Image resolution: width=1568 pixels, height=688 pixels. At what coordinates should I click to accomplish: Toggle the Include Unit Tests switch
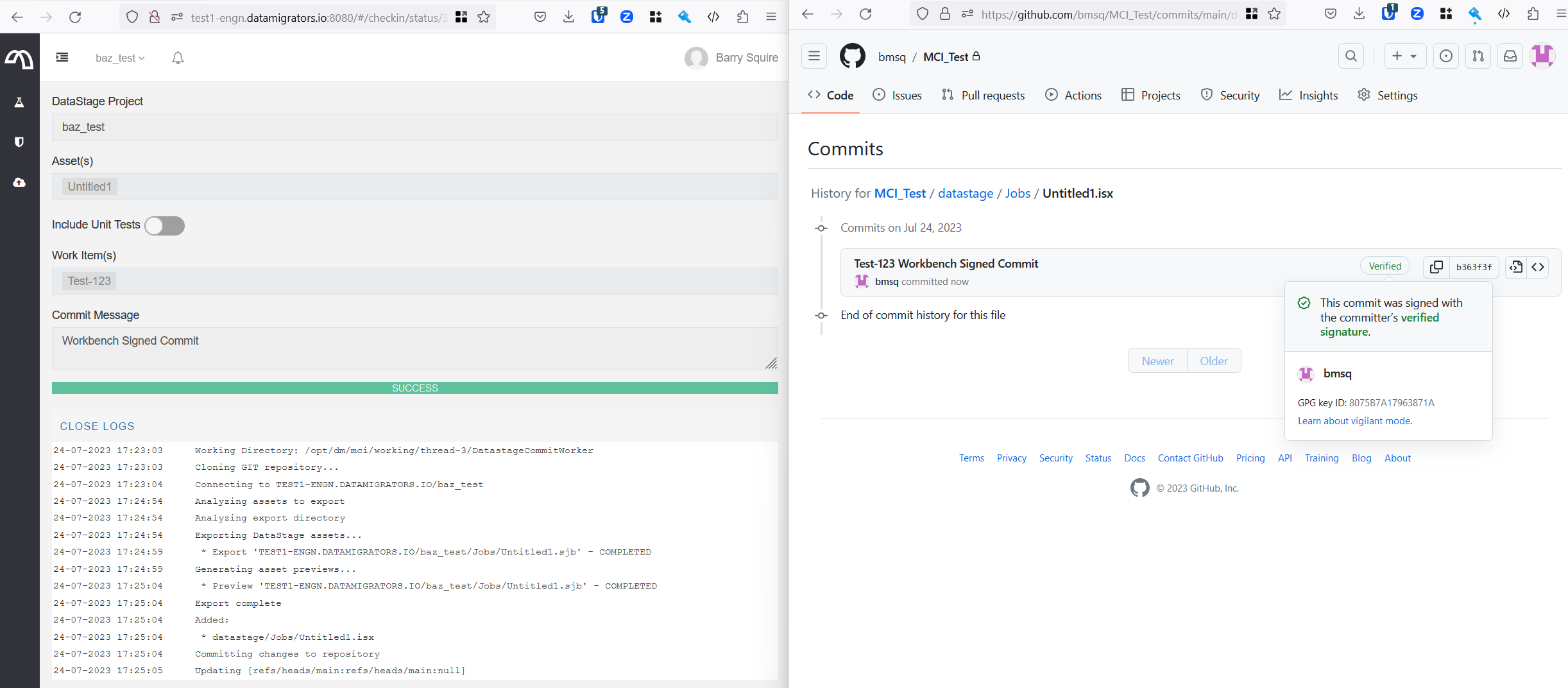click(164, 226)
